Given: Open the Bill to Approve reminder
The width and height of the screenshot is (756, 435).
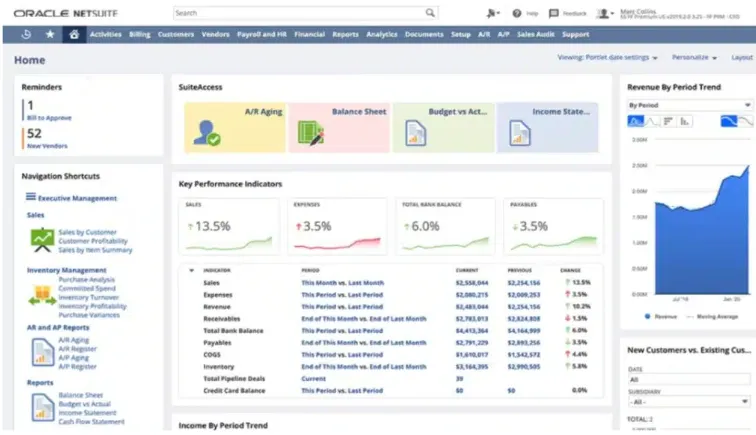Looking at the screenshot, I should [49, 118].
